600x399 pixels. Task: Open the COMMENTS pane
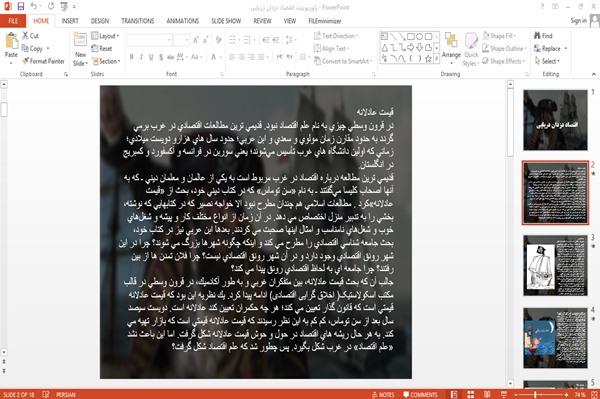[x=420, y=394]
